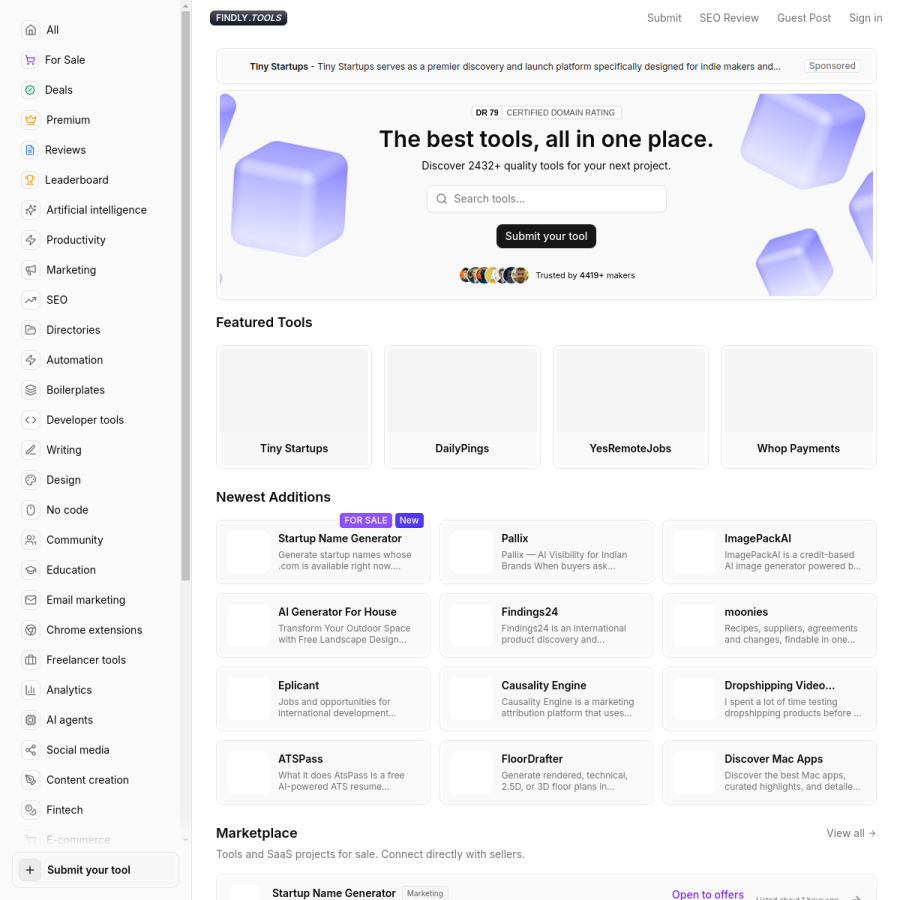Open the Tiny Startups featured card
This screenshot has height=900, width=900.
pos(294,406)
